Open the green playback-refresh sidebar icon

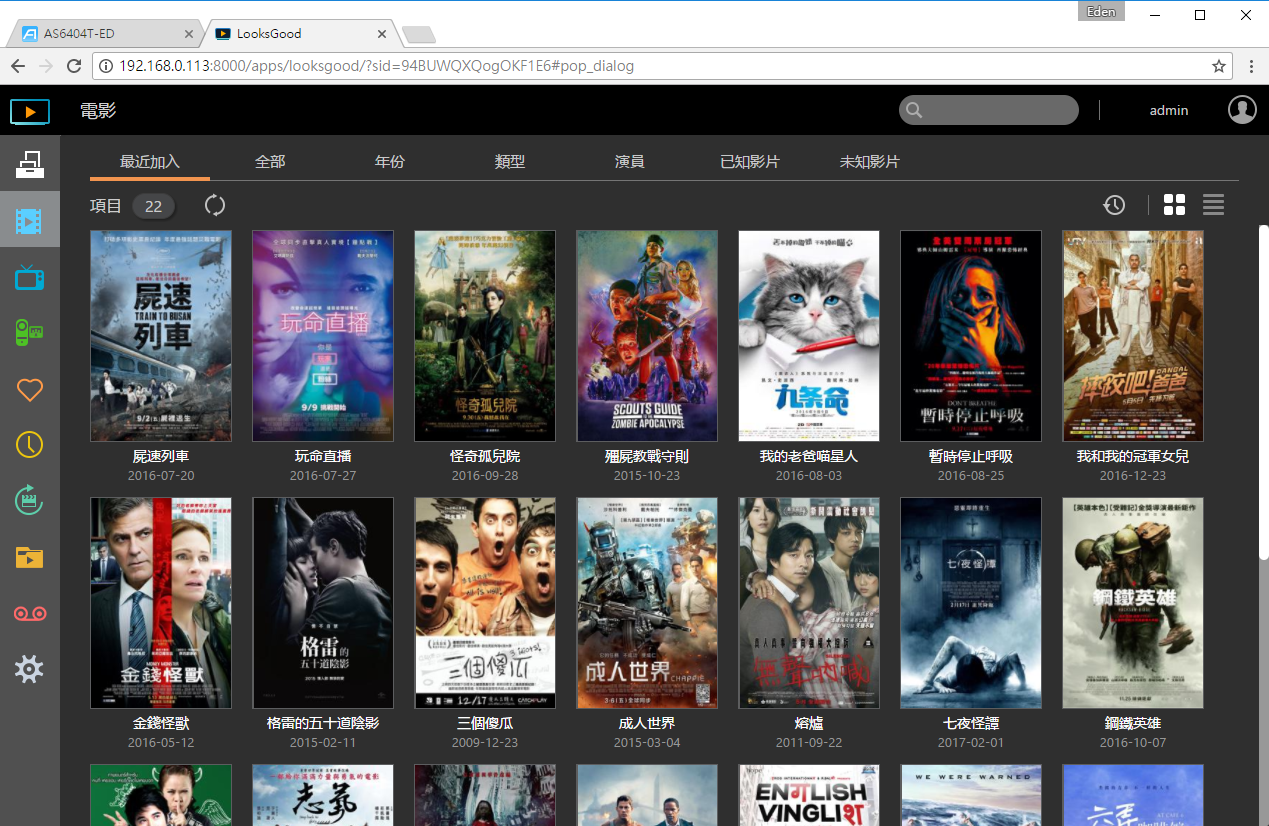pos(30,500)
